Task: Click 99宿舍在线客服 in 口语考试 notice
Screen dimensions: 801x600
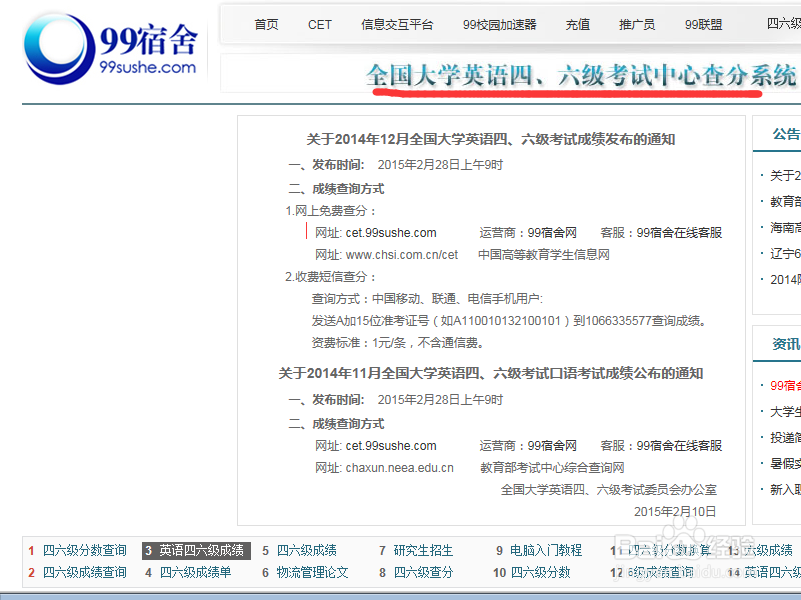Action: tap(679, 446)
